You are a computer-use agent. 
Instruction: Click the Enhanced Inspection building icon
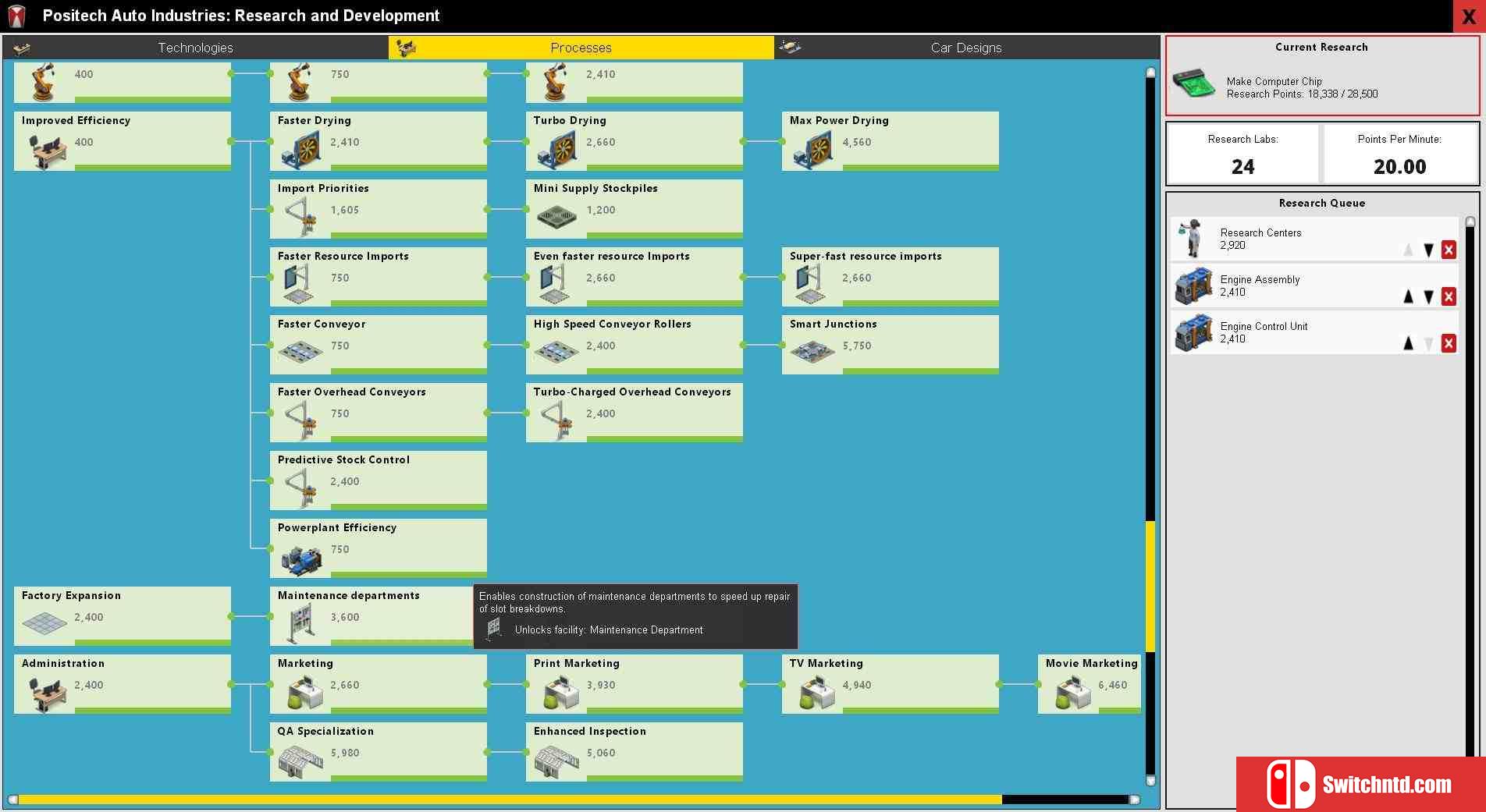coord(557,761)
